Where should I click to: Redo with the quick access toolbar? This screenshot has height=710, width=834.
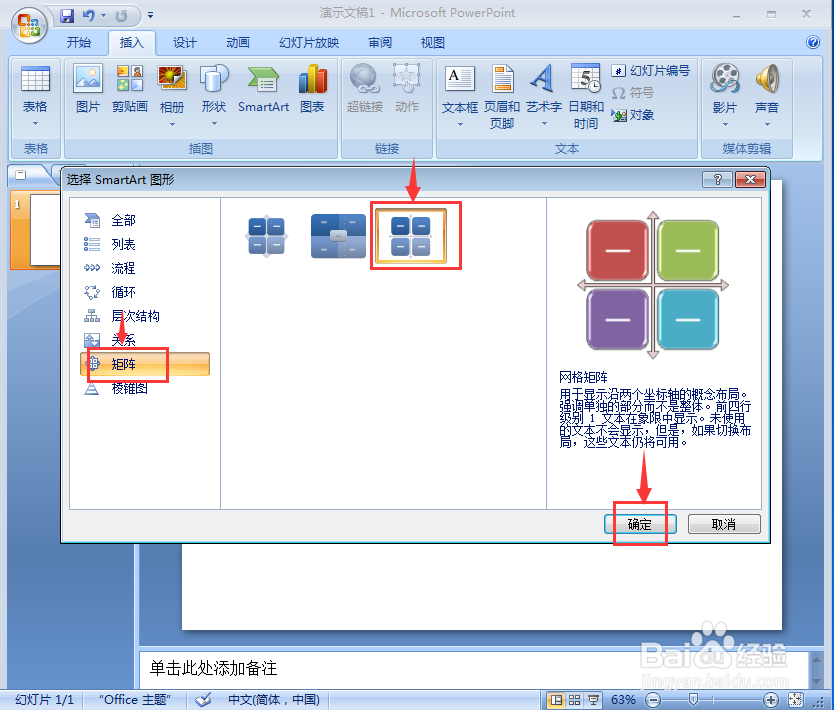click(121, 15)
